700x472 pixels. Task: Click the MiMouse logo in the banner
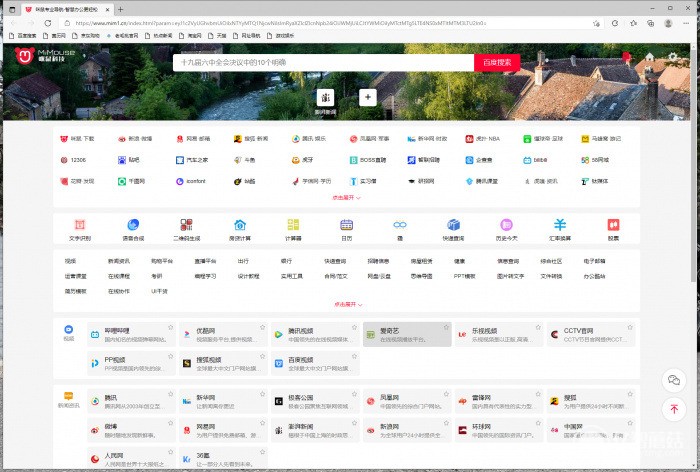(44, 55)
